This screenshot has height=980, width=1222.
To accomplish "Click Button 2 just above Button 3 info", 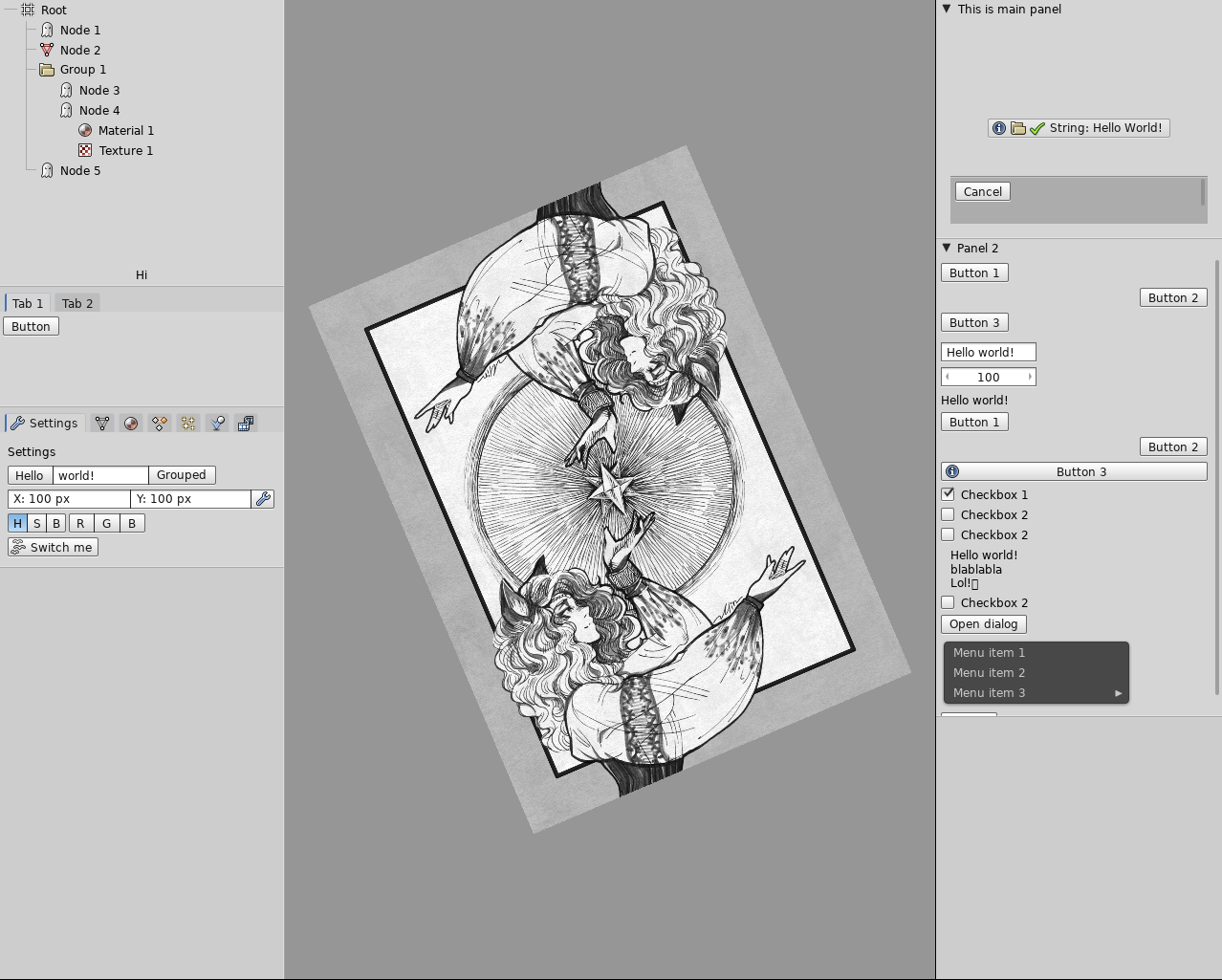I will click(x=1173, y=446).
